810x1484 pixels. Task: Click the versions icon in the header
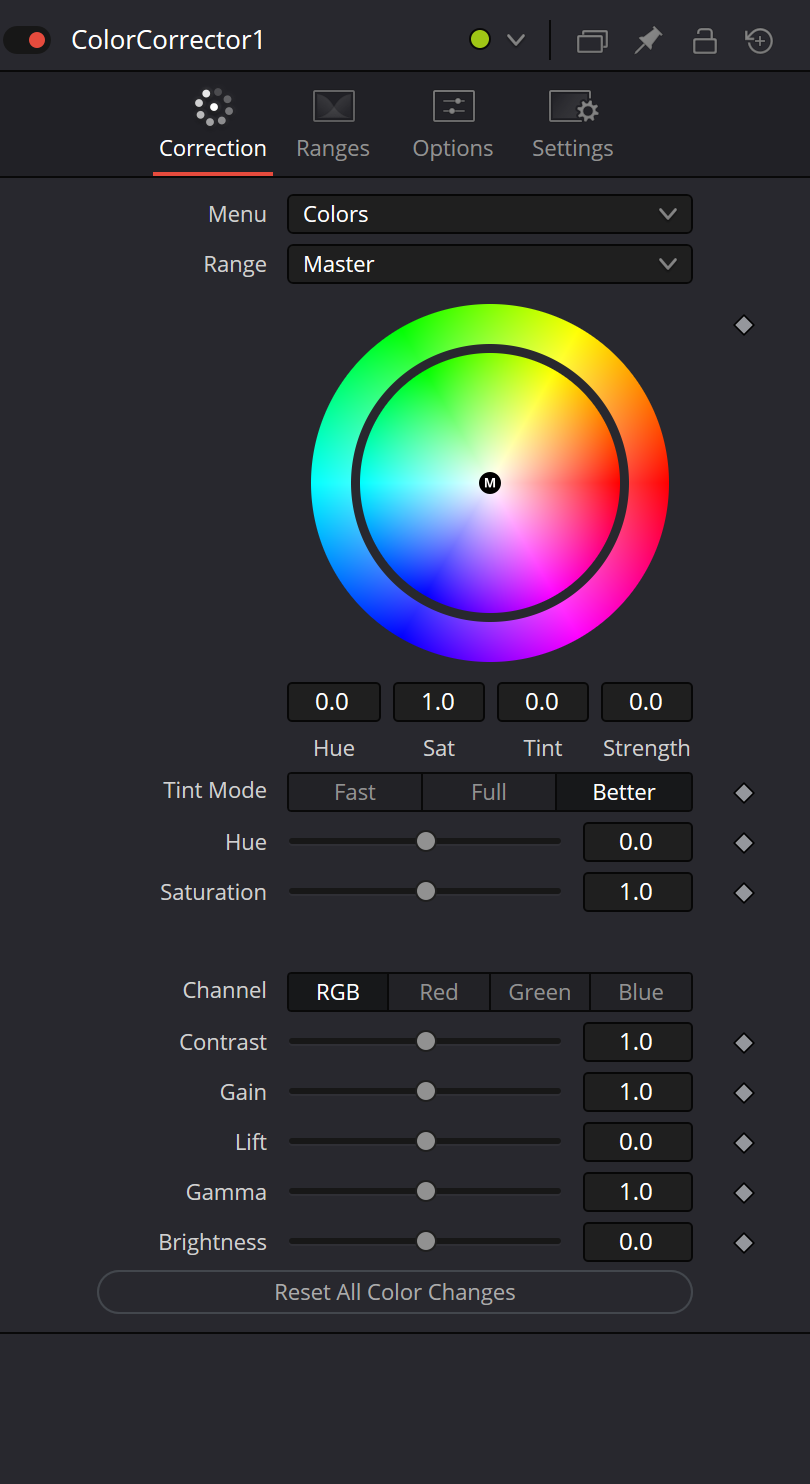click(x=593, y=41)
